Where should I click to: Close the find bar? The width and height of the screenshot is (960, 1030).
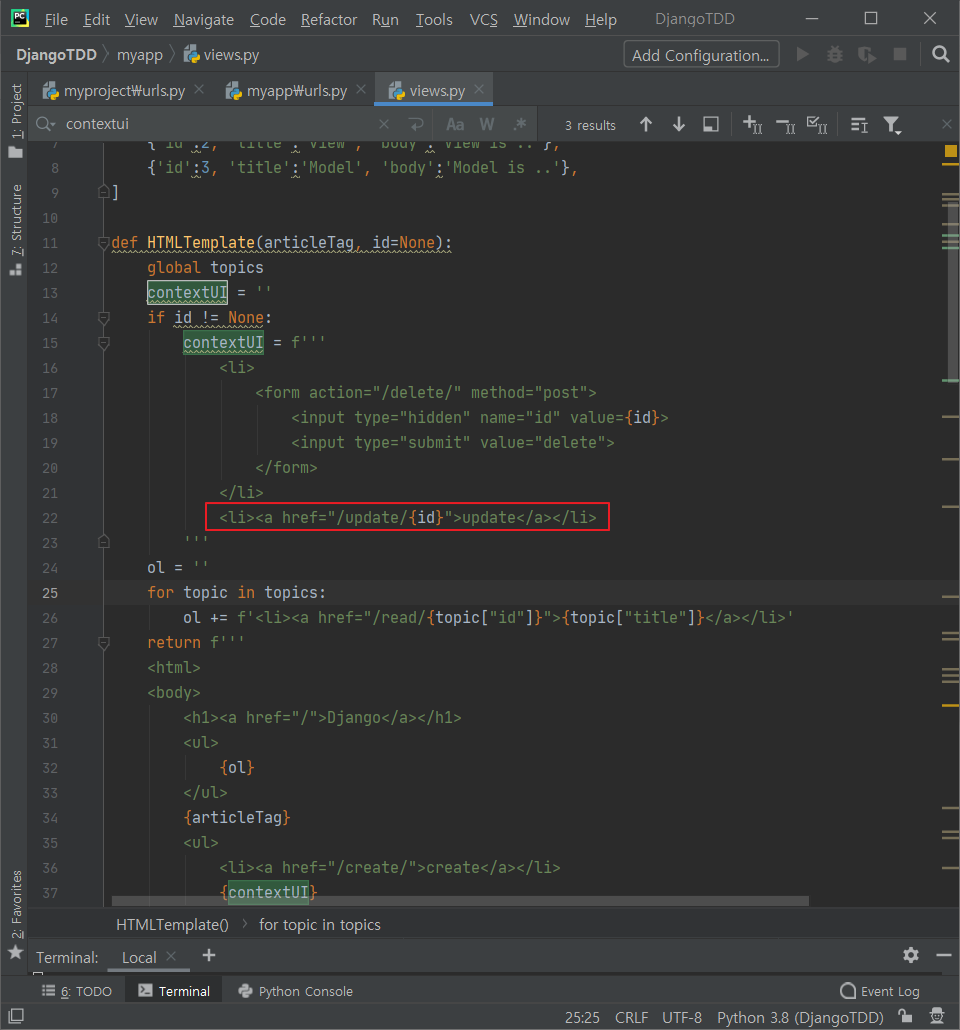[x=947, y=124]
